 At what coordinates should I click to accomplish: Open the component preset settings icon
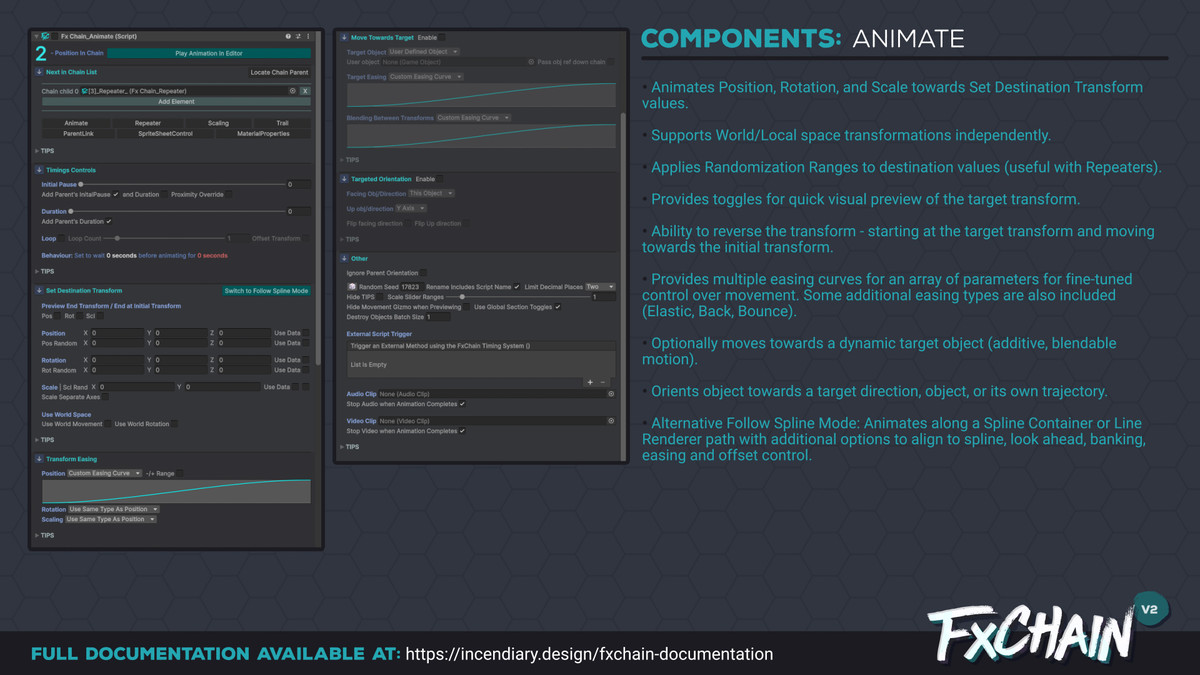click(x=297, y=36)
